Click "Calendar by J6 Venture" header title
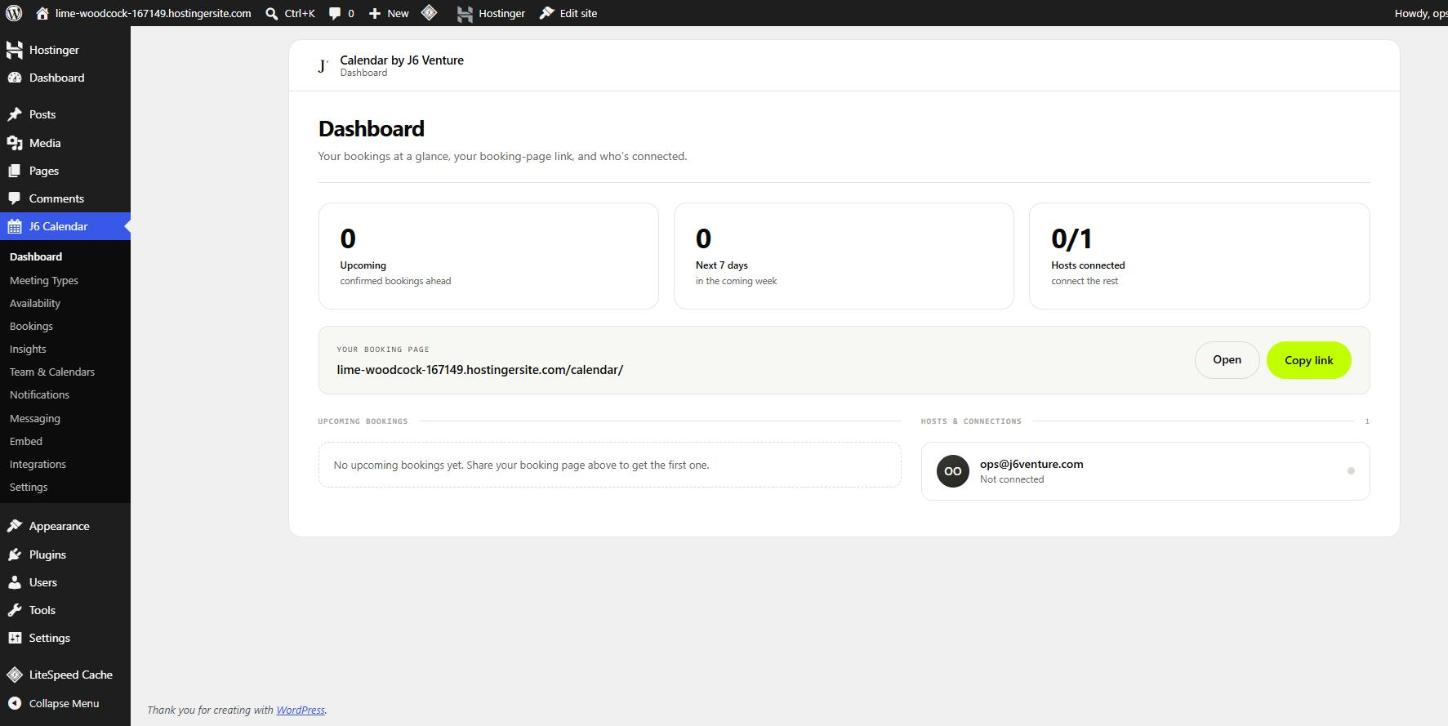The image size is (1448, 726). coord(402,60)
